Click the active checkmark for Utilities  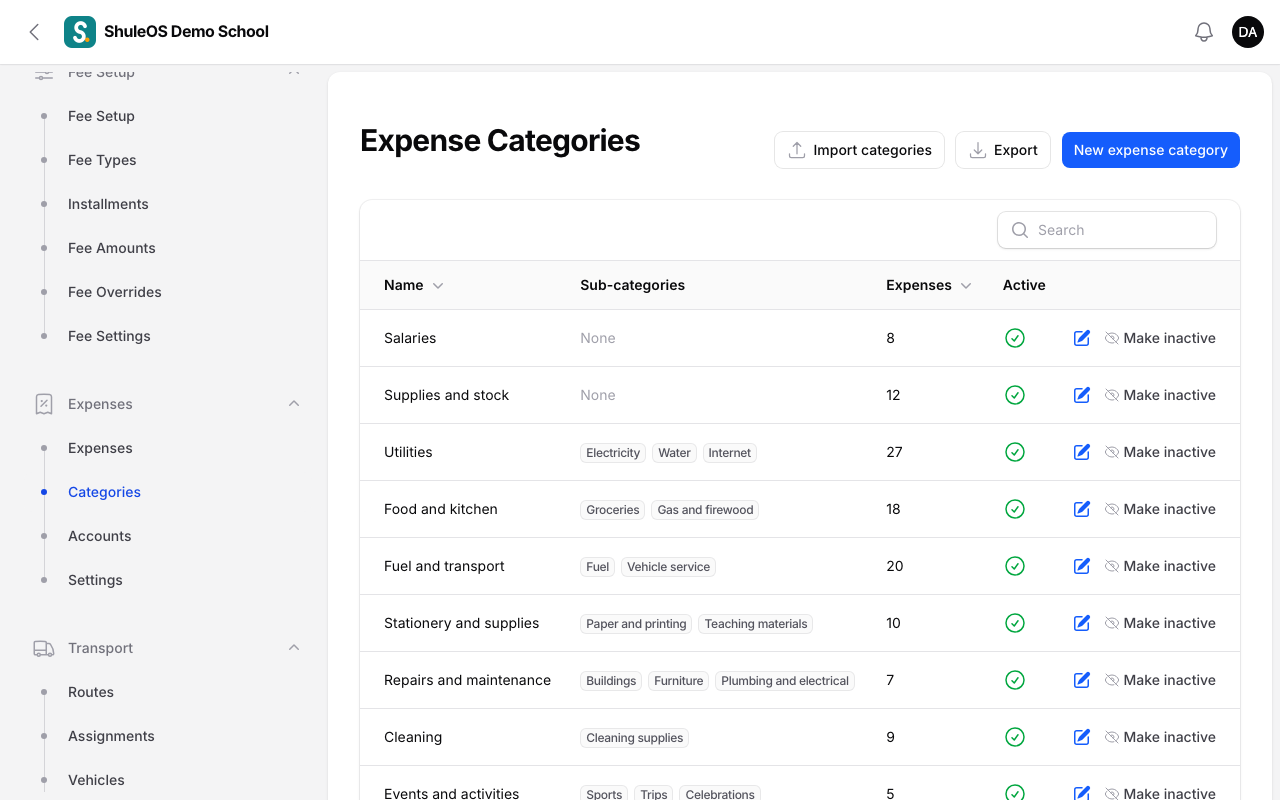pos(1015,452)
